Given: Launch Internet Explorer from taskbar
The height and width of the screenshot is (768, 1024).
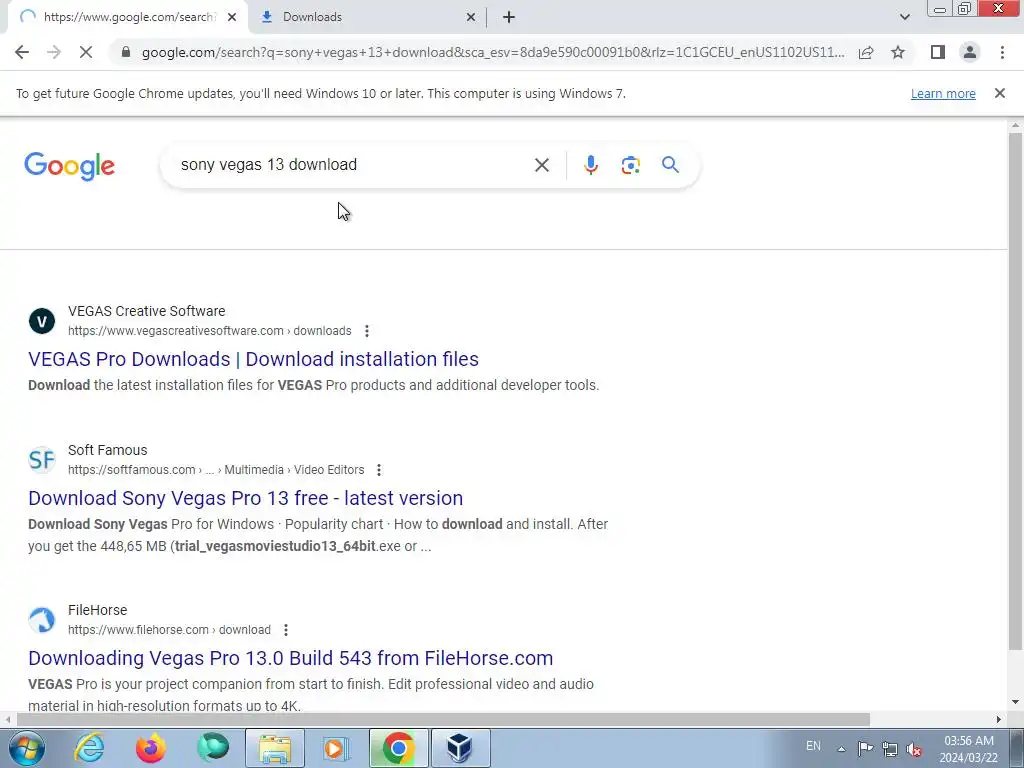Looking at the screenshot, I should (89, 748).
